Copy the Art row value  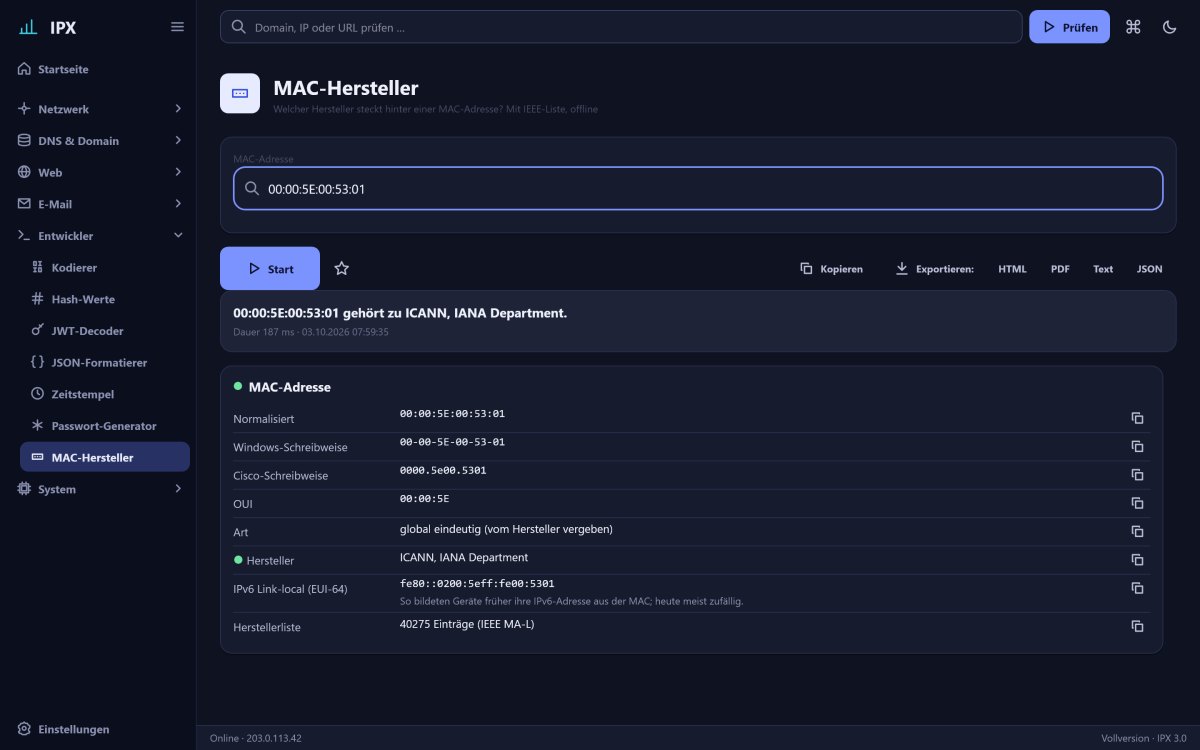(1137, 531)
